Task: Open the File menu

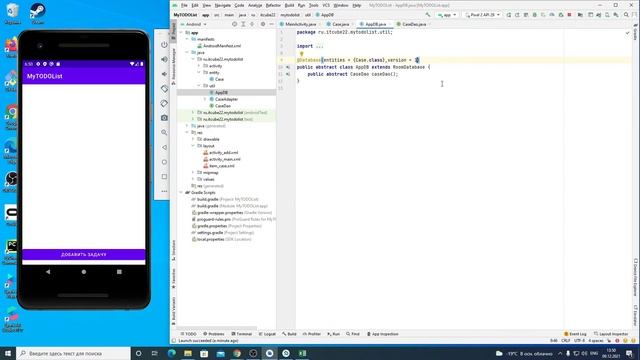Action: [184, 5]
